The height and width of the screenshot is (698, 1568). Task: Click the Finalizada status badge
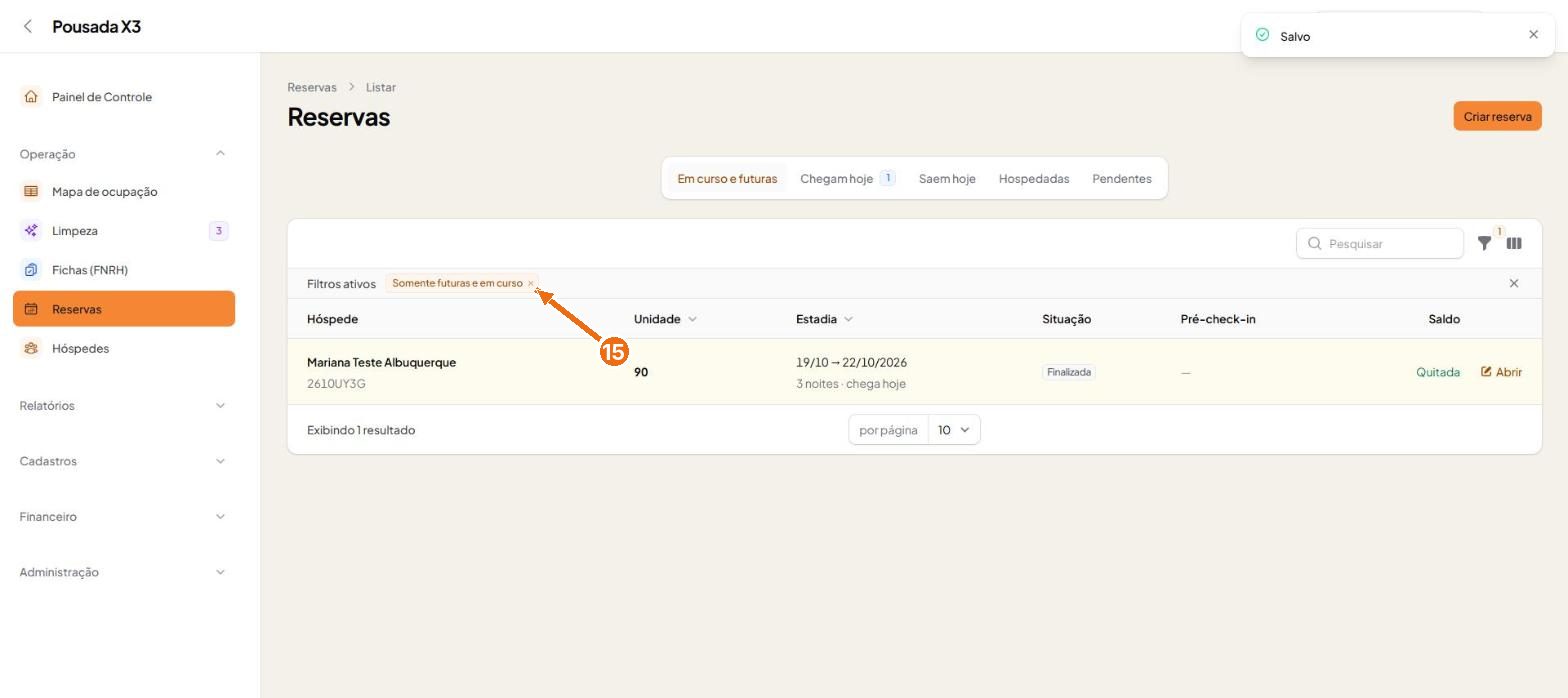[1068, 372]
